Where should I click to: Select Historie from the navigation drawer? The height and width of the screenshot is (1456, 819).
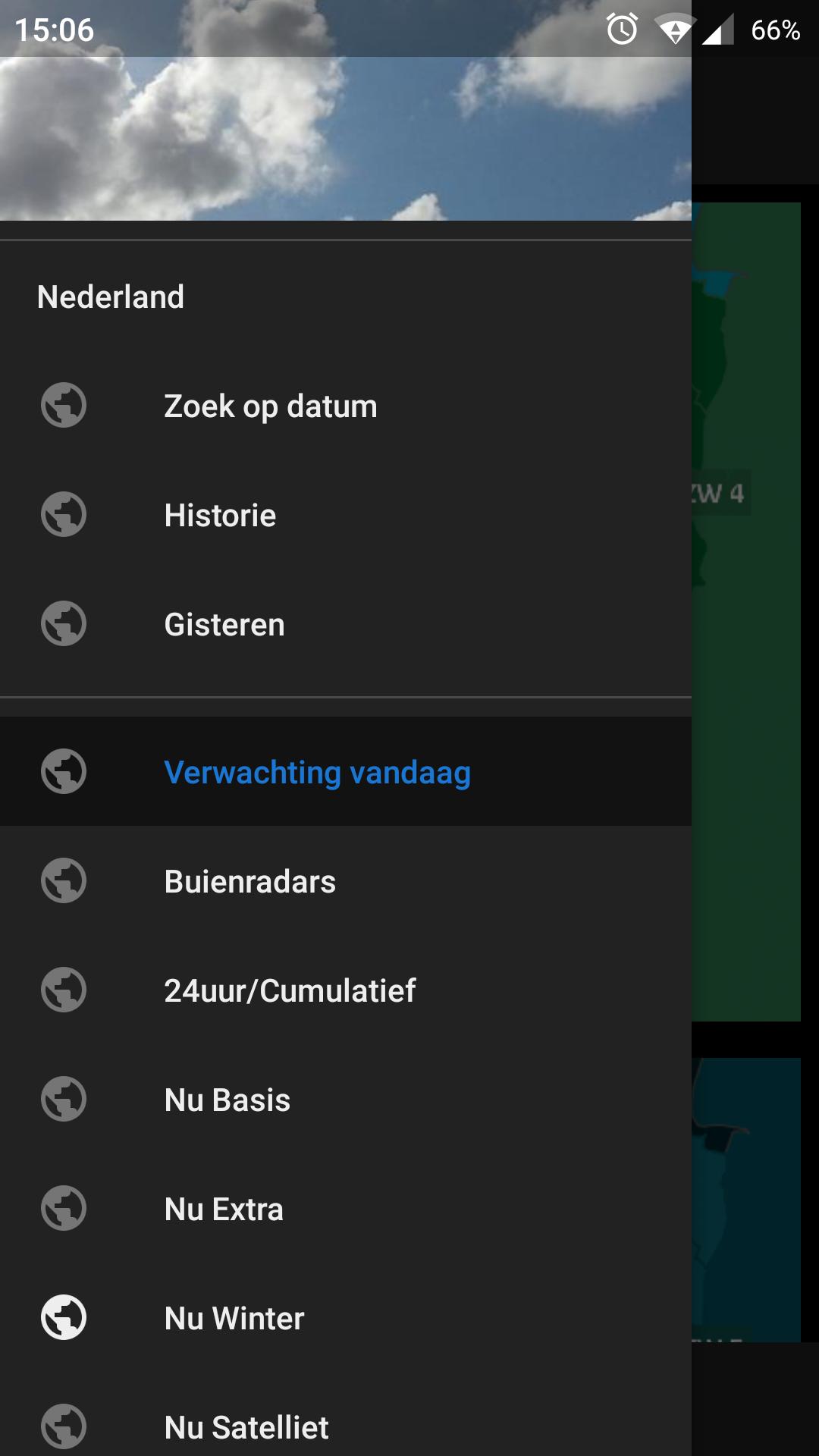[x=220, y=514]
